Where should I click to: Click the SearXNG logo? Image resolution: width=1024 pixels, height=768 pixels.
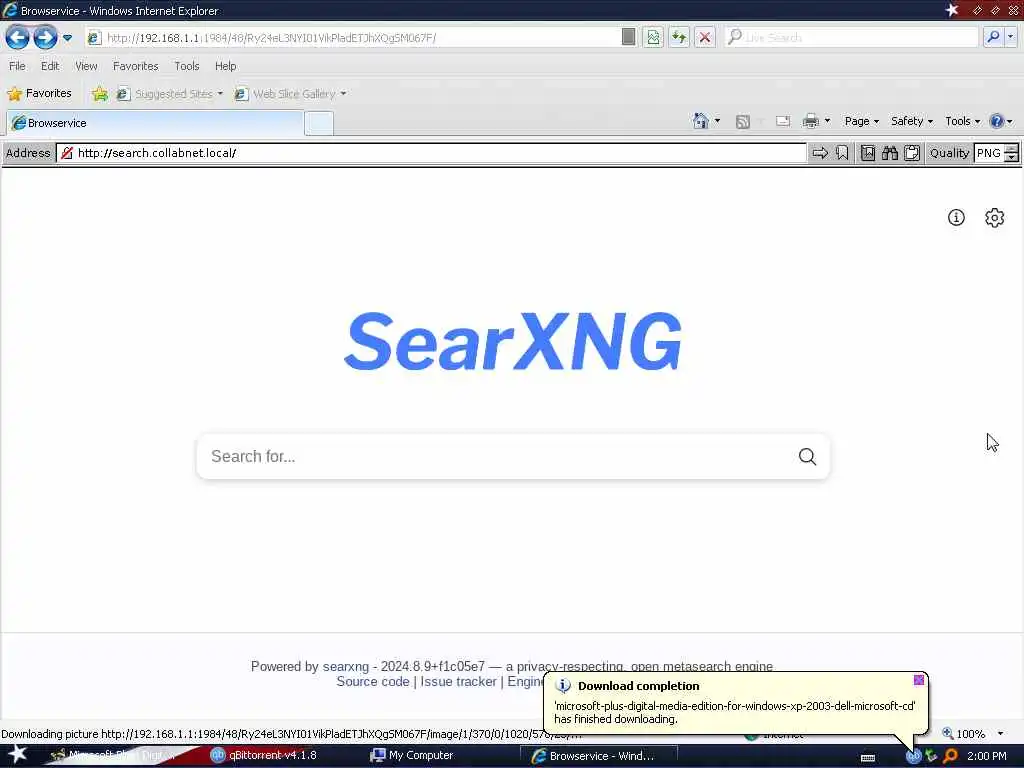click(513, 341)
